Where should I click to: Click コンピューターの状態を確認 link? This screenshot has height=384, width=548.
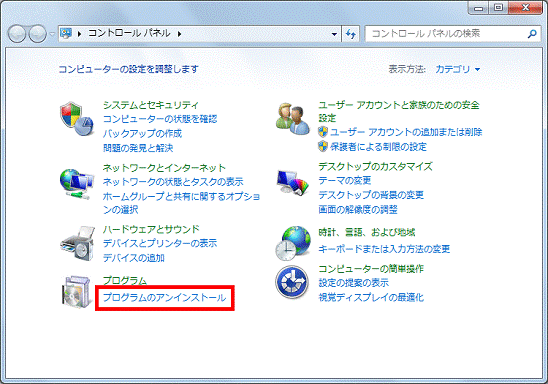(x=160, y=119)
